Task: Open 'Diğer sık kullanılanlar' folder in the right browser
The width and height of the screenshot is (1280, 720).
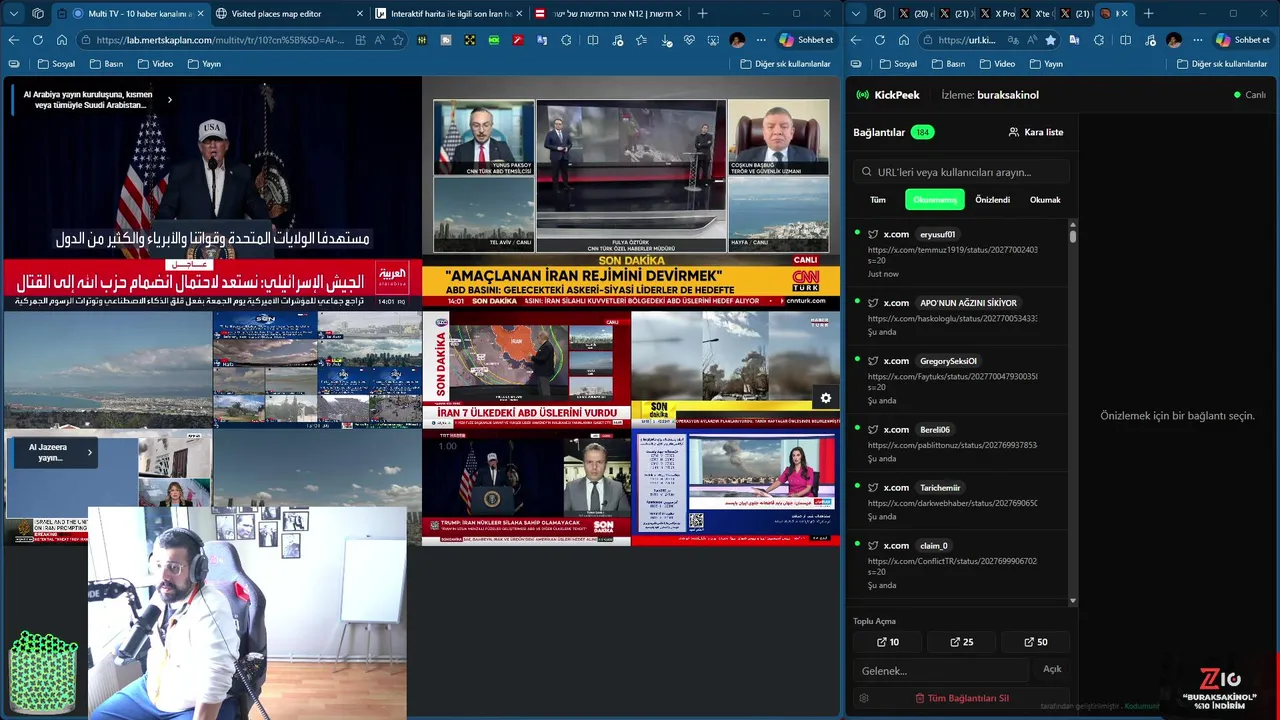Action: tap(1222, 64)
